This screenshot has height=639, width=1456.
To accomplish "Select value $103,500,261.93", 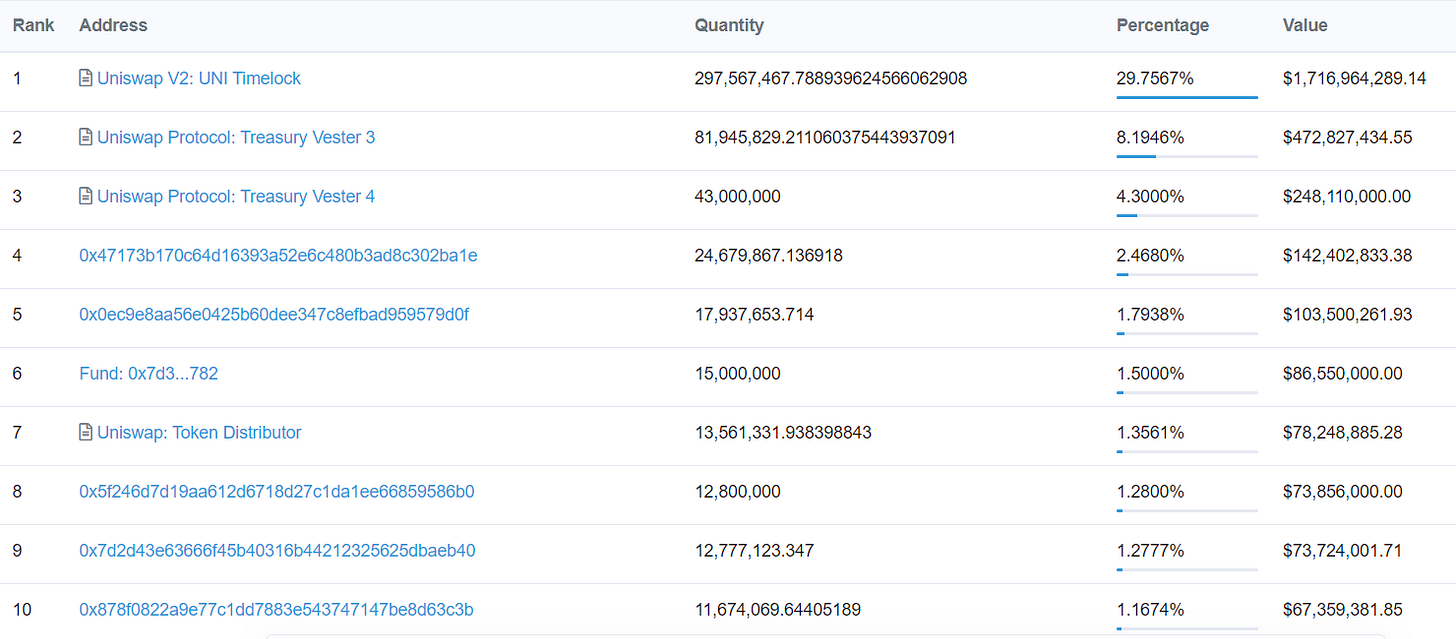I will point(1348,314).
